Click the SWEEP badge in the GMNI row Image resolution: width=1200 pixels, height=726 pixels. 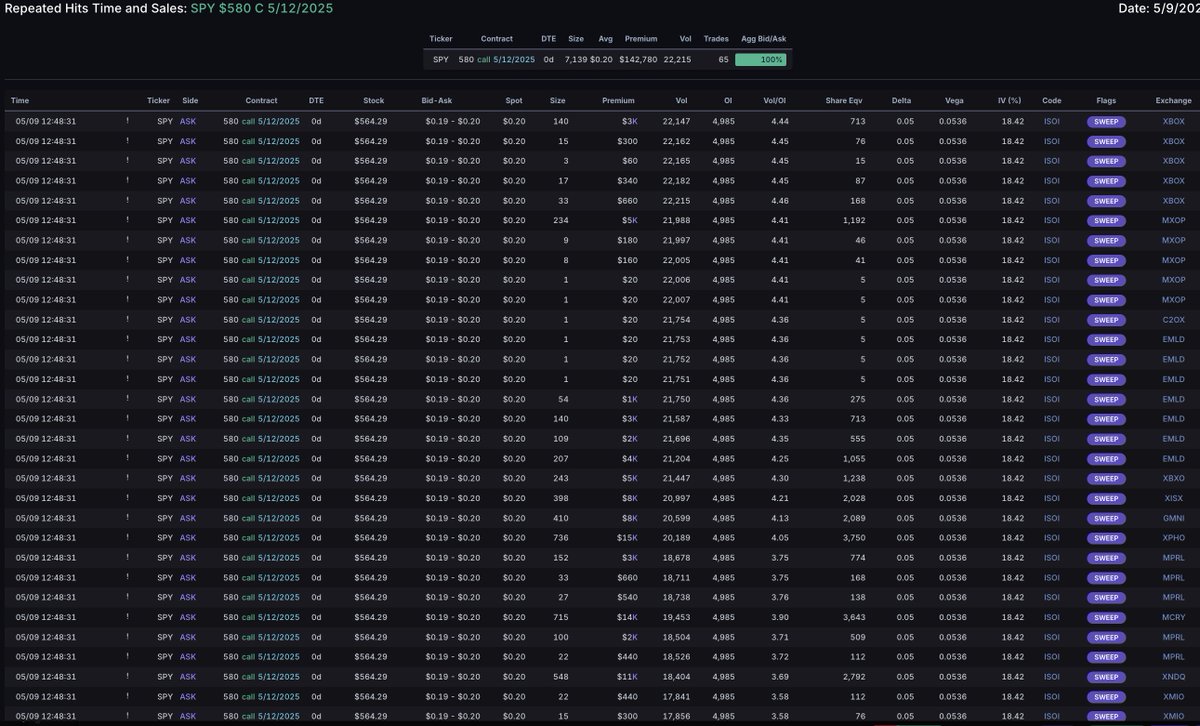click(1106, 518)
